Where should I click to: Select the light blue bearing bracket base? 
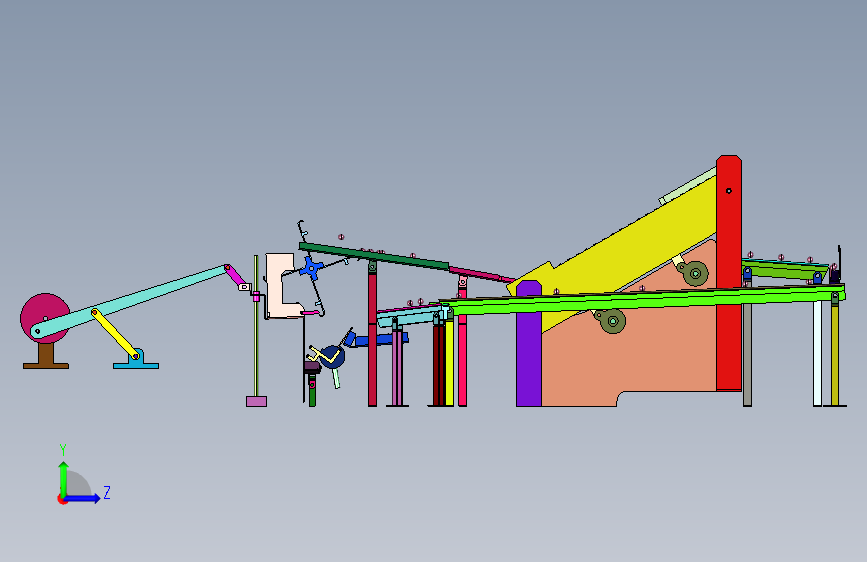(x=136, y=360)
